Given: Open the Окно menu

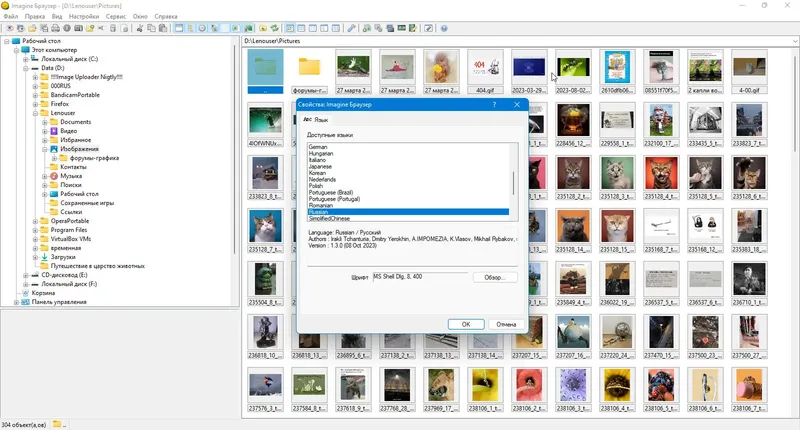Looking at the screenshot, I should pyautogui.click(x=140, y=16).
